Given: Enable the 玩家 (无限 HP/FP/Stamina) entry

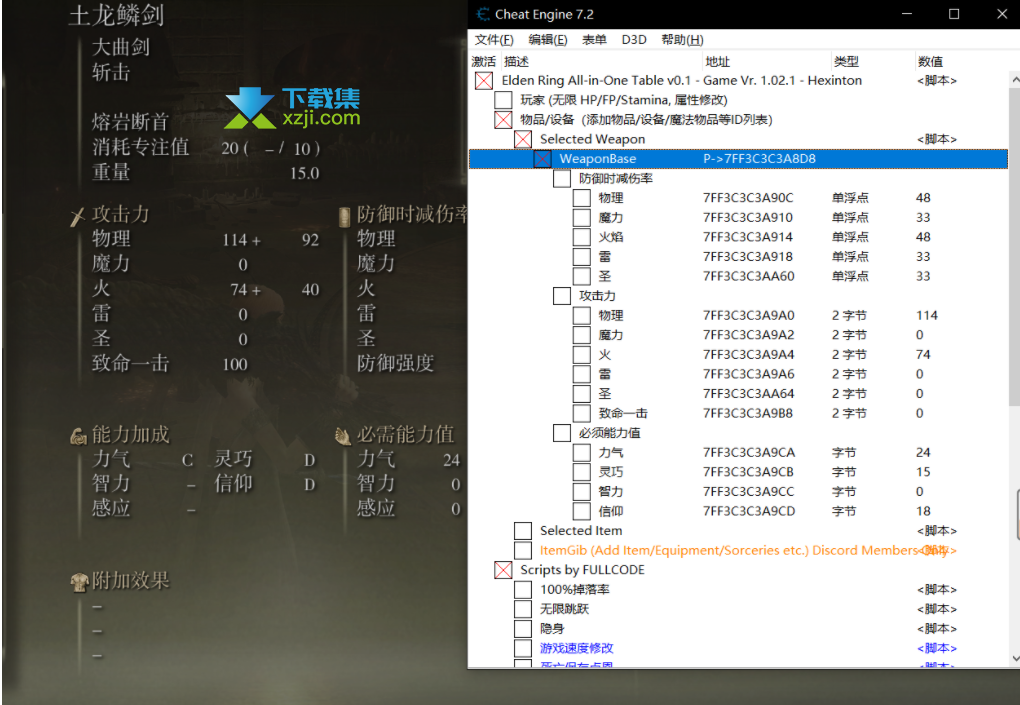Looking at the screenshot, I should click(x=503, y=100).
